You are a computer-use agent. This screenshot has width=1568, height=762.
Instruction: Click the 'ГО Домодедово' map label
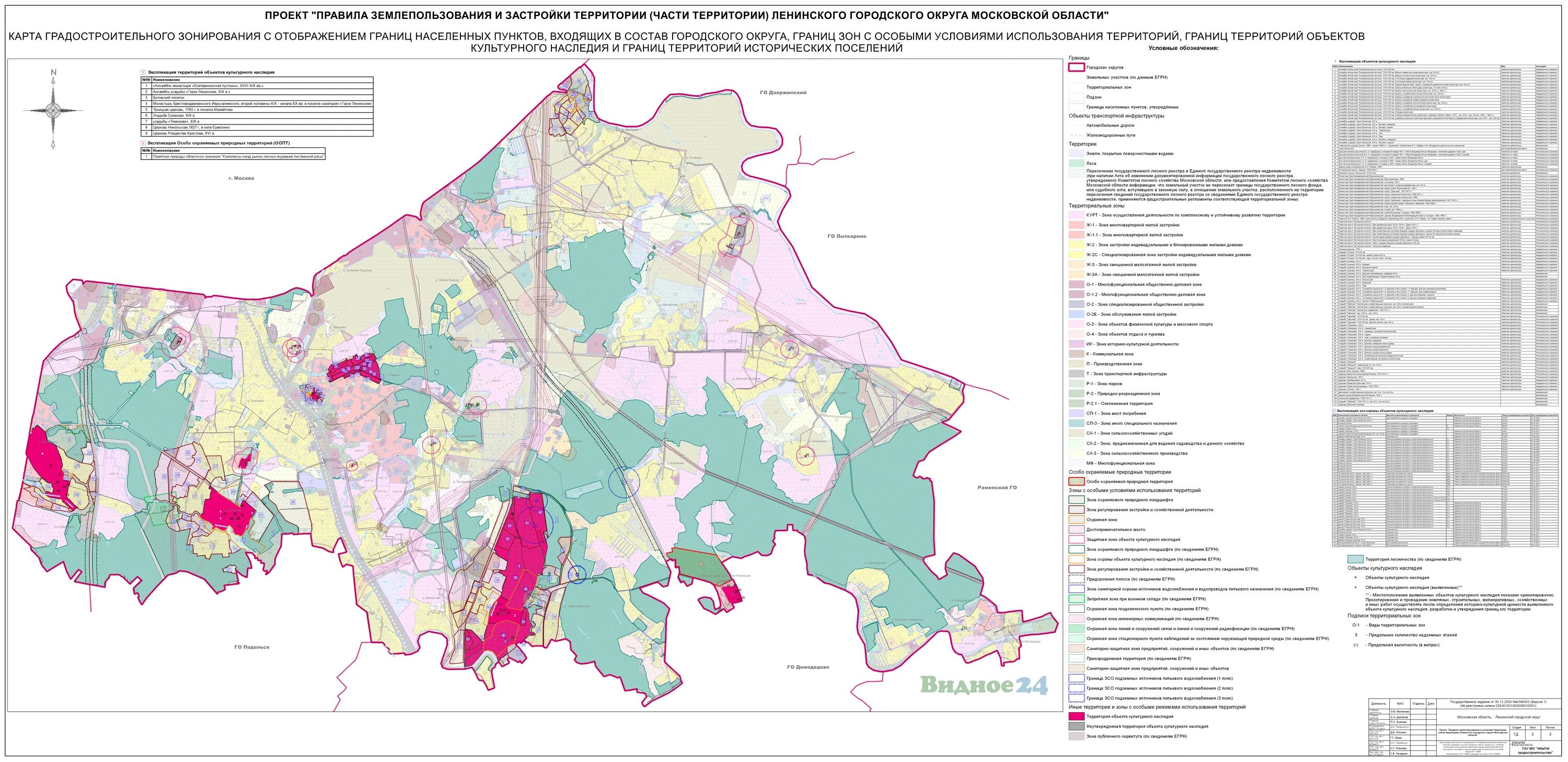pos(808,667)
